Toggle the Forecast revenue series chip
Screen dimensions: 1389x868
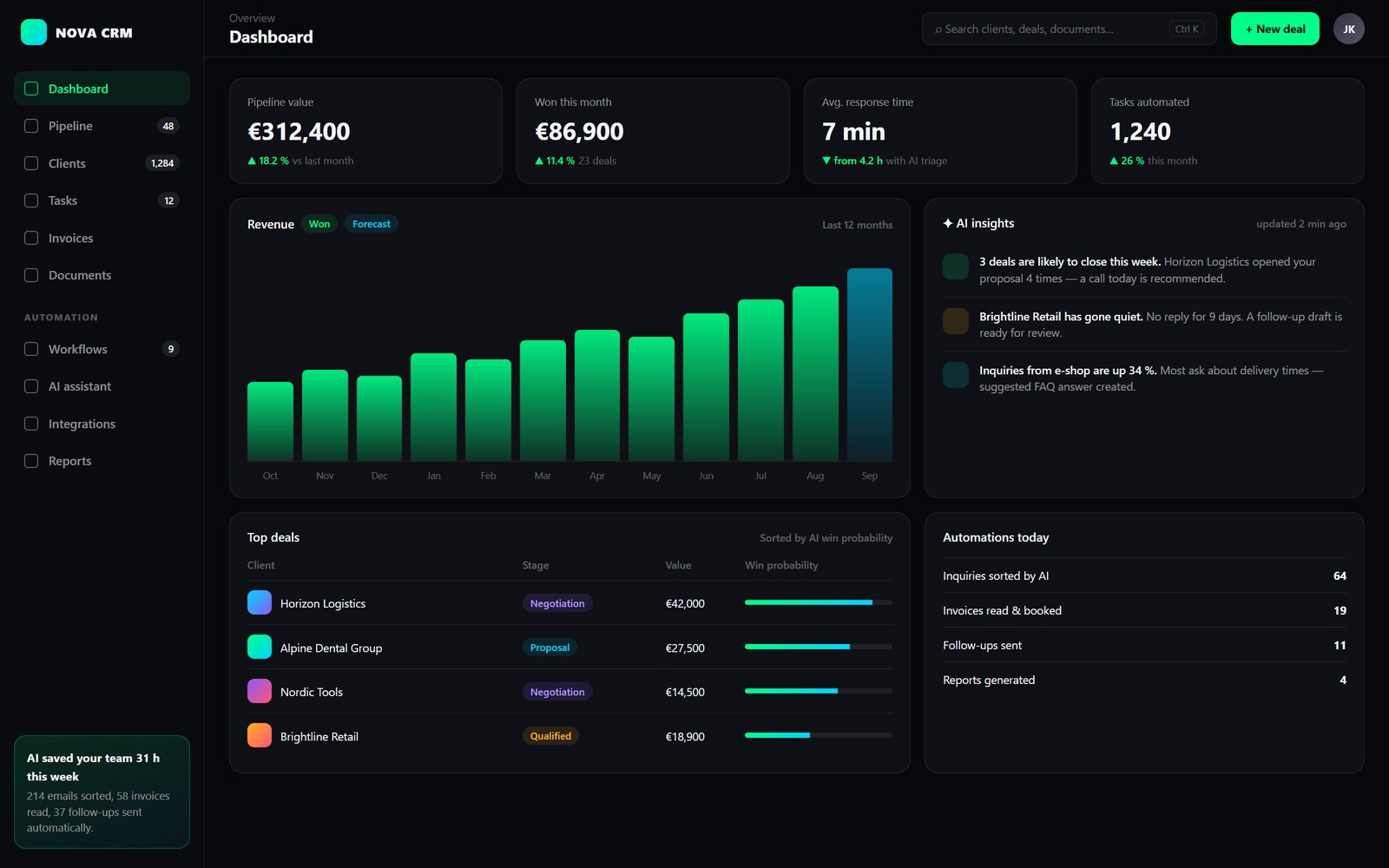[372, 224]
